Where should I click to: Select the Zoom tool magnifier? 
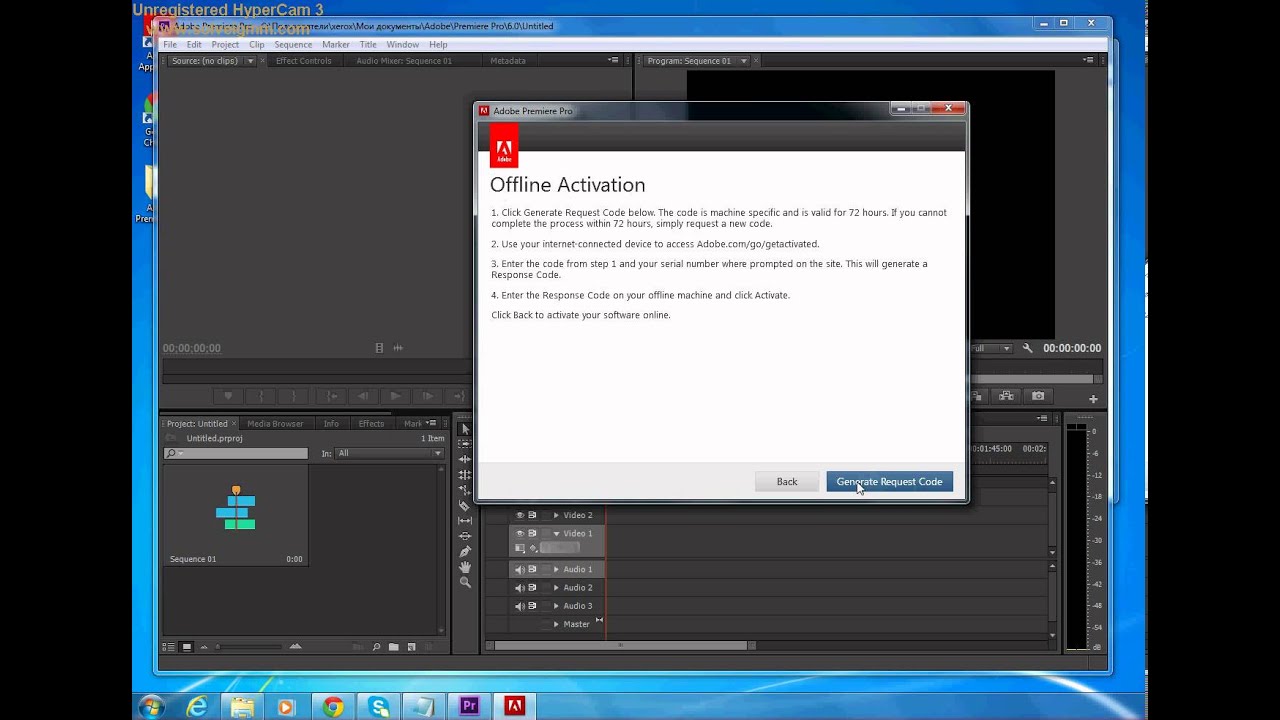[x=465, y=582]
